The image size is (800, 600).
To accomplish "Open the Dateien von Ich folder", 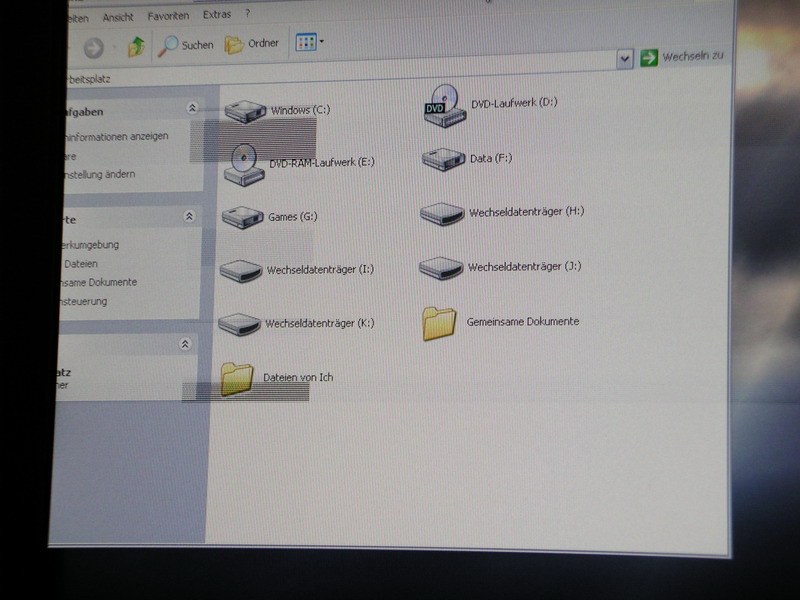I will click(237, 379).
